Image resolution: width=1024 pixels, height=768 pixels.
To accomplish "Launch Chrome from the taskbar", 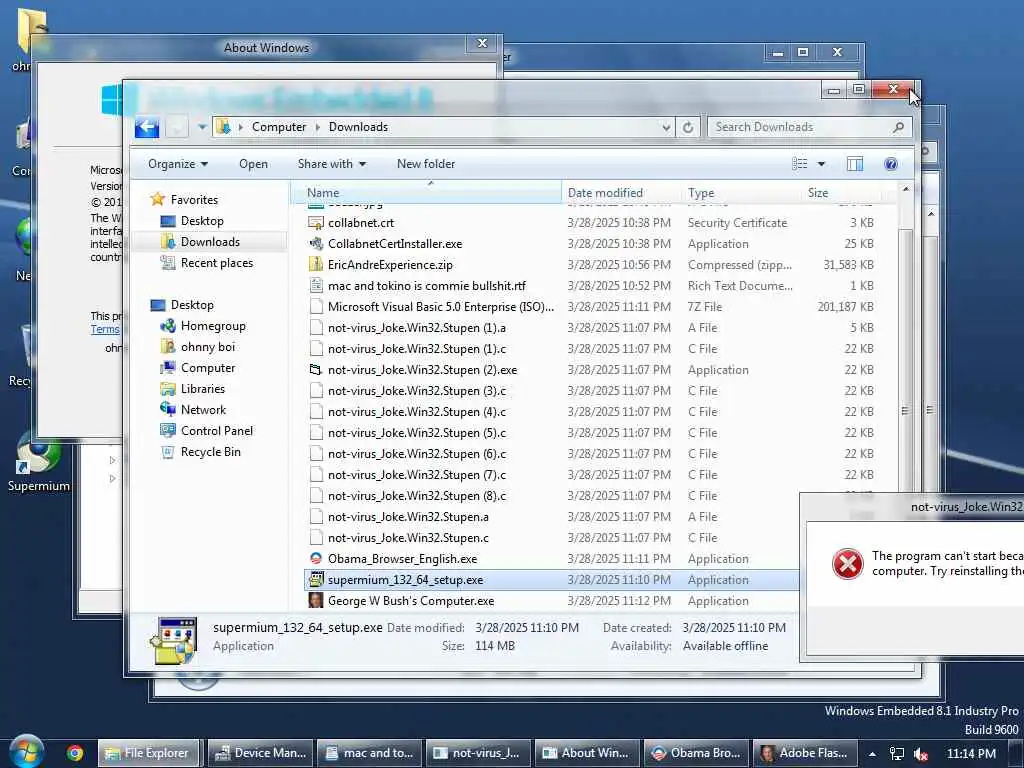I will pos(75,753).
